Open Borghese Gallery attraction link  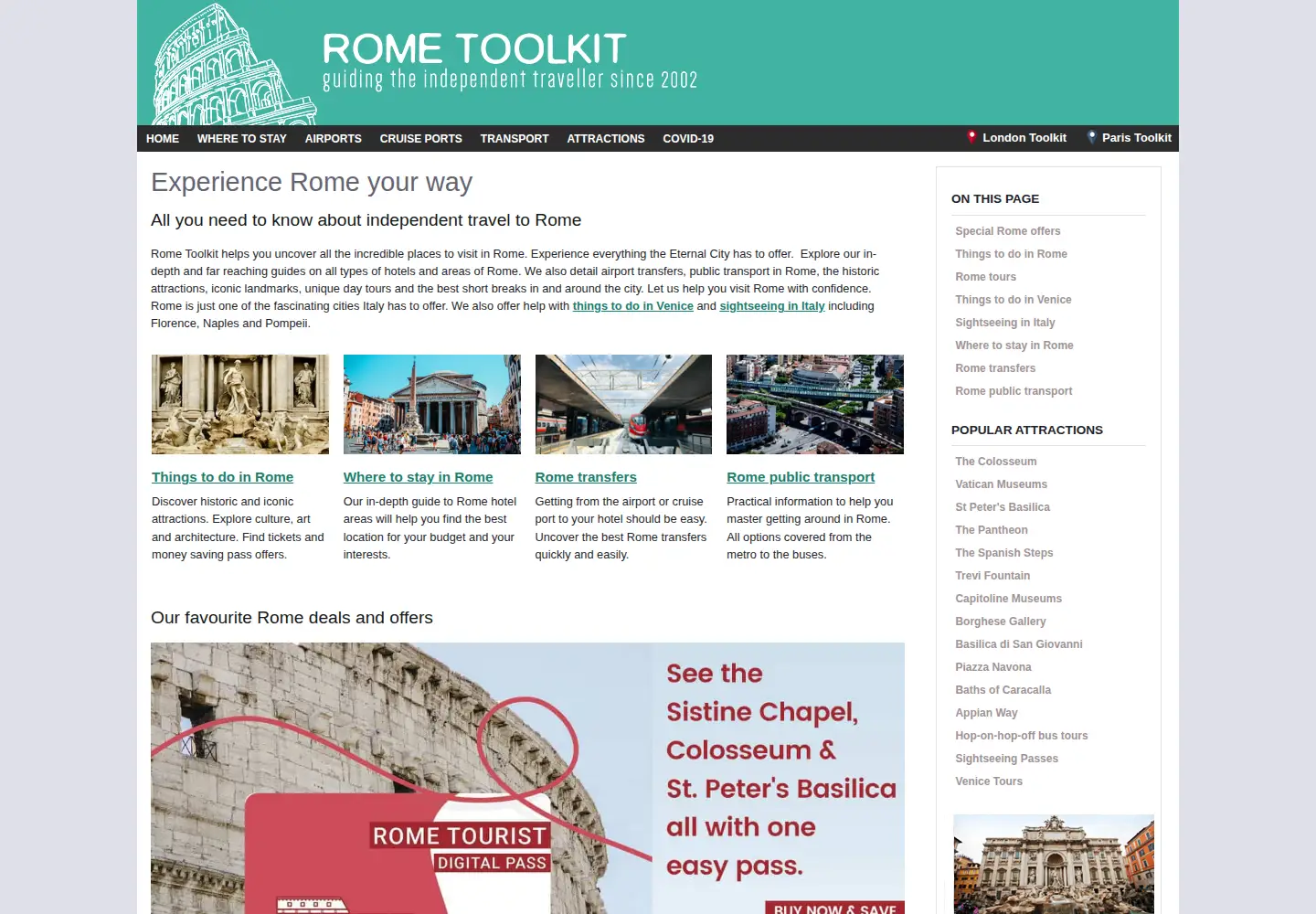tap(1001, 622)
